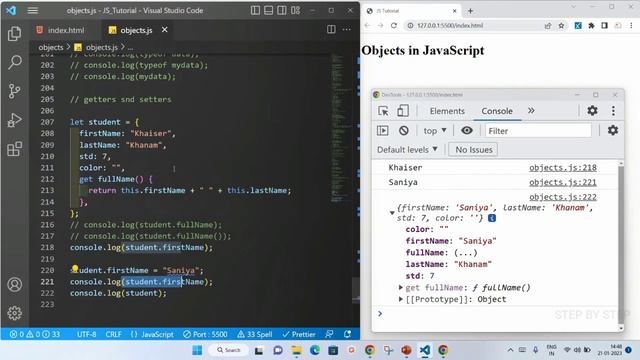Show more DevTools tabs
Viewport: 640px width, 360px height.
pos(531,111)
